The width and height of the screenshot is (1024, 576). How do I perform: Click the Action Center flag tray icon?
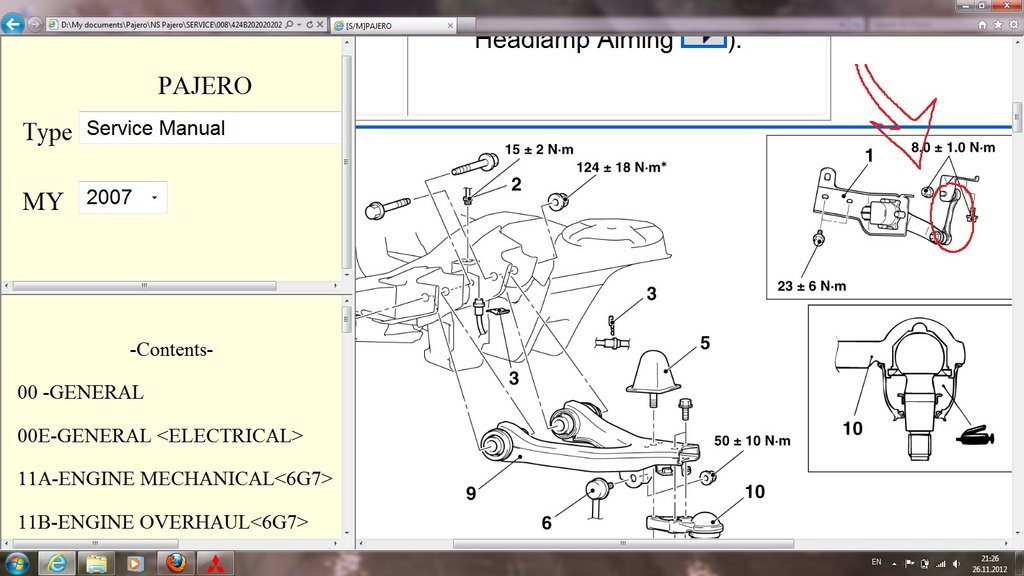click(x=909, y=563)
